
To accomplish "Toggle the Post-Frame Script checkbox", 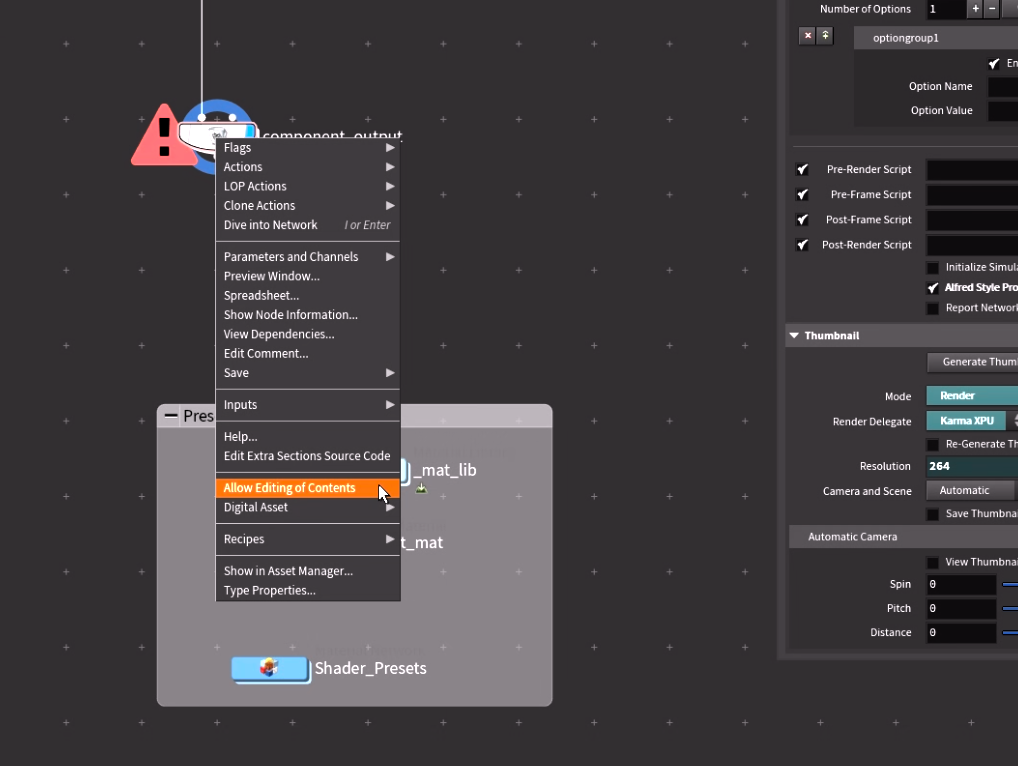I will pos(802,220).
